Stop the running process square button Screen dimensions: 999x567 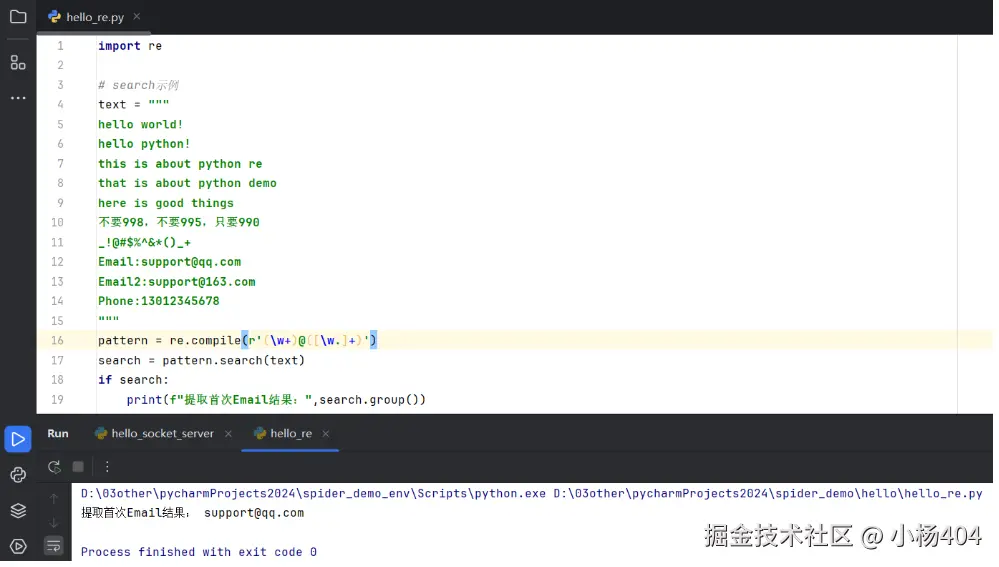78,467
